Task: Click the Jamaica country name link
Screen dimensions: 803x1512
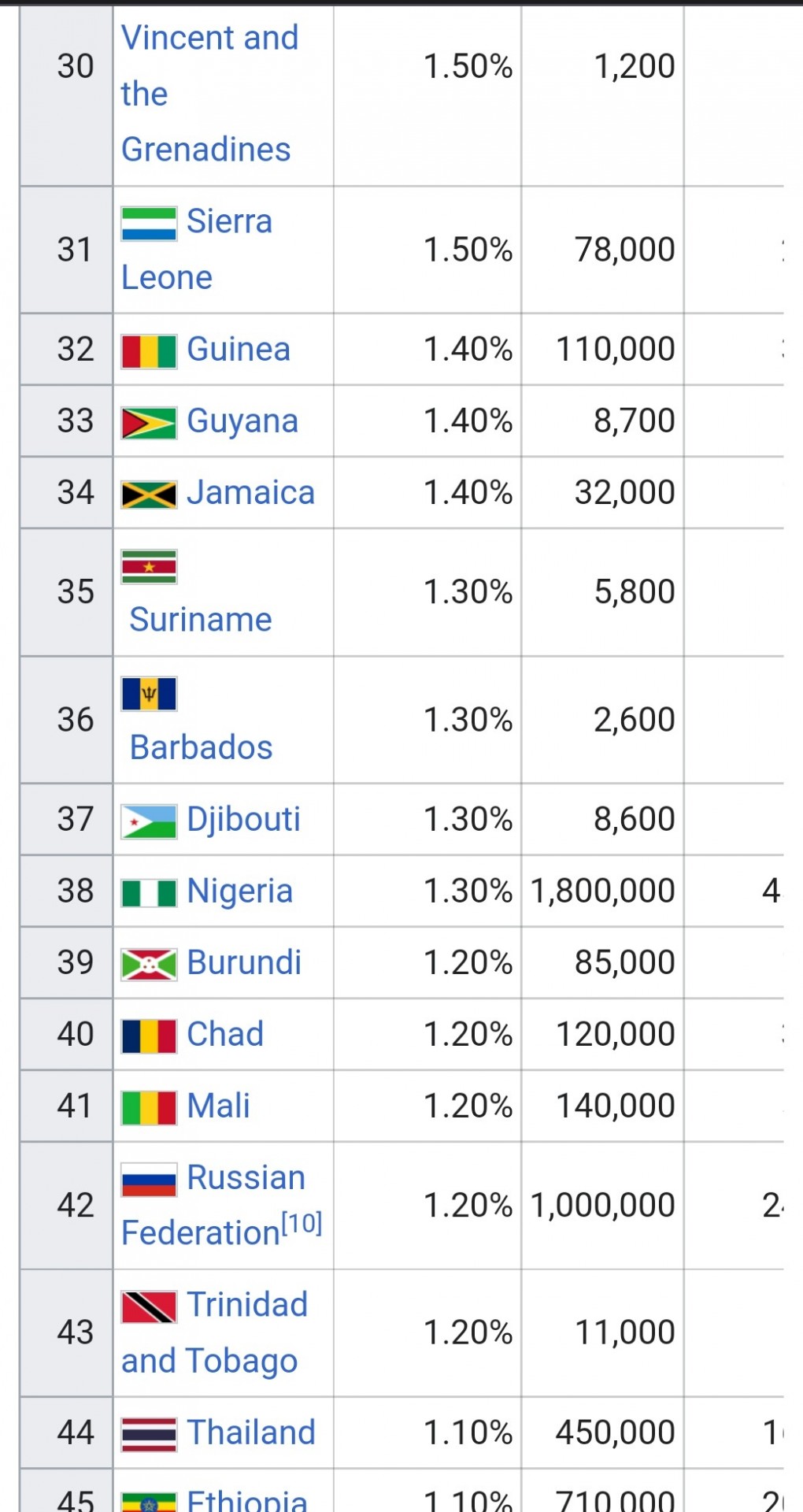Action: coord(251,492)
